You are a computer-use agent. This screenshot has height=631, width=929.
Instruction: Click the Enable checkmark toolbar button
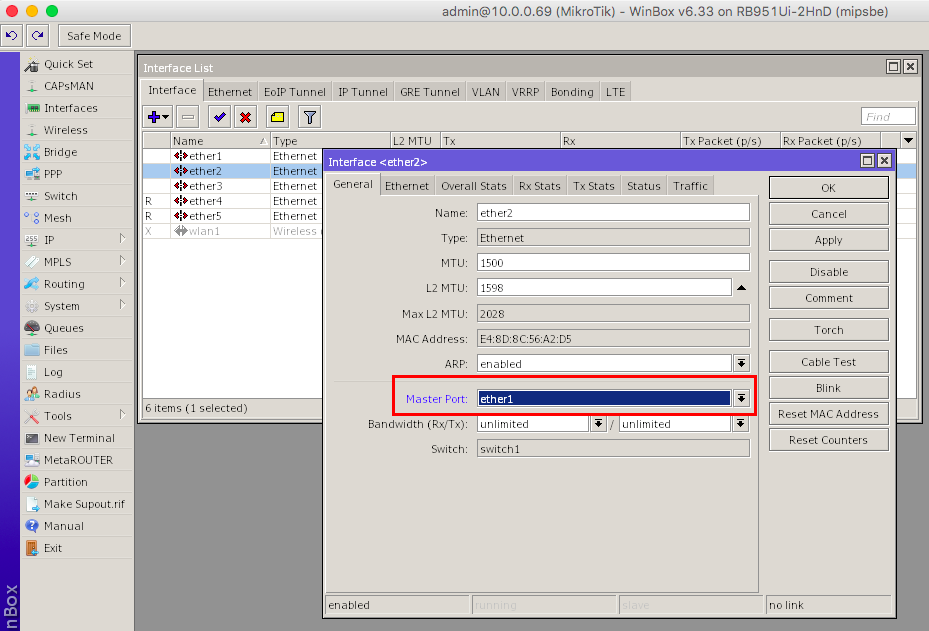[220, 117]
